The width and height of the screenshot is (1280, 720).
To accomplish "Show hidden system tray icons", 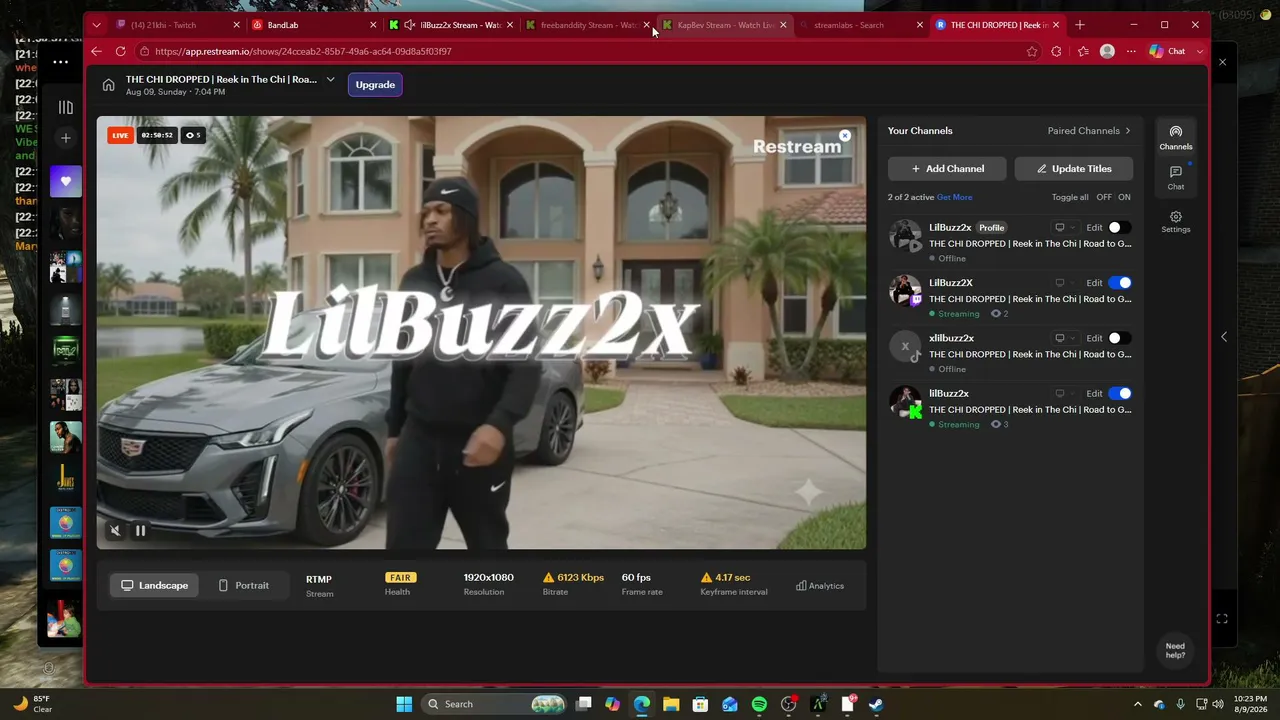I will pyautogui.click(x=1137, y=704).
